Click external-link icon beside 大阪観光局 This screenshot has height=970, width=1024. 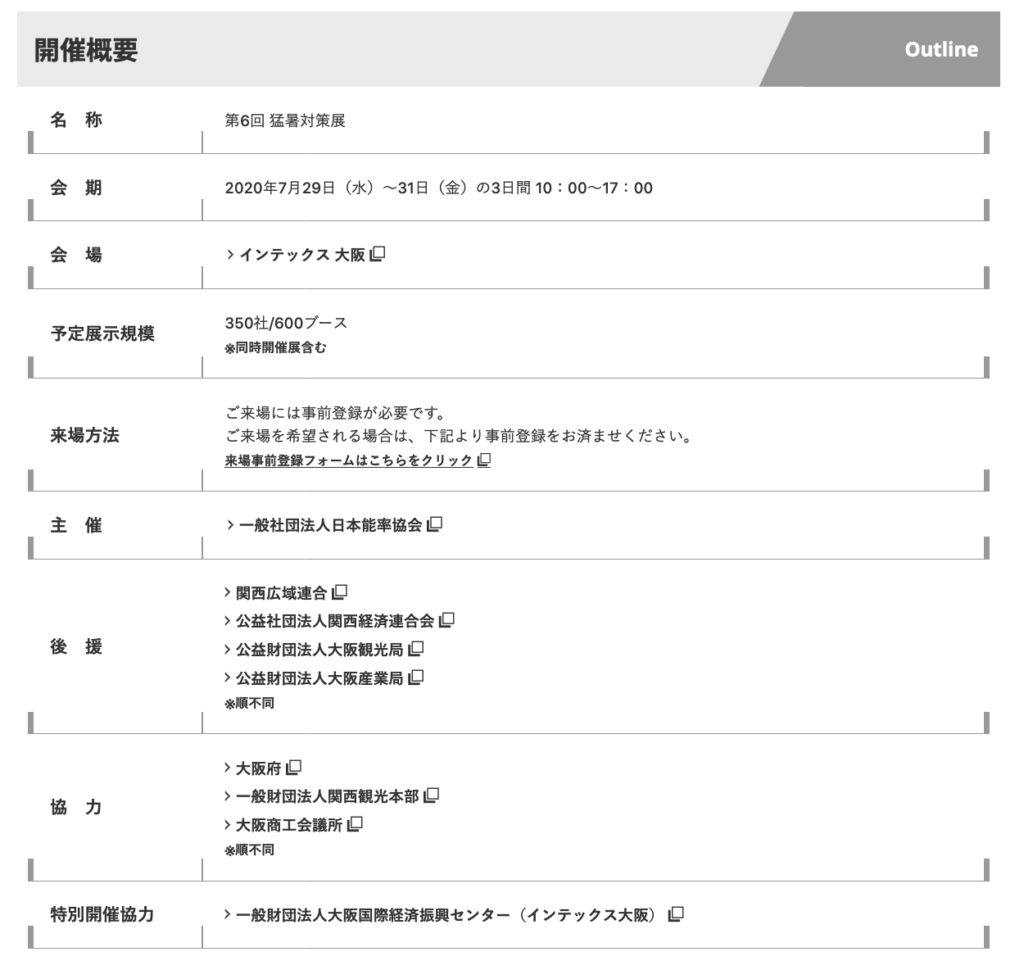[416, 649]
